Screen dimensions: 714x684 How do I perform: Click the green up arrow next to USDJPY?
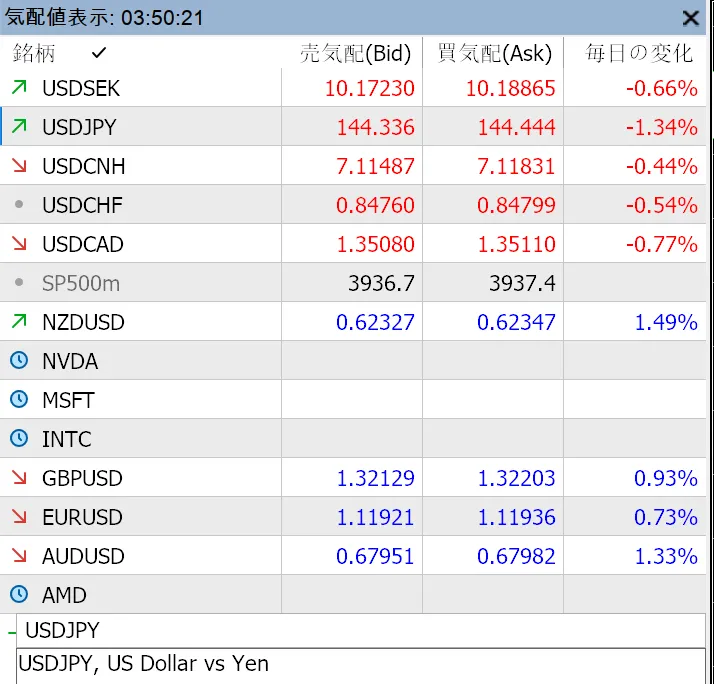[x=19, y=126]
